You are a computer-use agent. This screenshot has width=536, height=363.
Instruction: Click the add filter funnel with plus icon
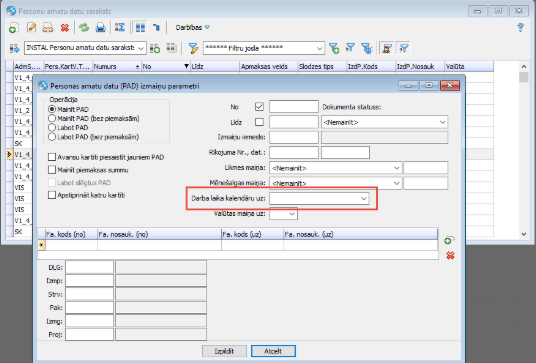pyautogui.click(x=334, y=48)
